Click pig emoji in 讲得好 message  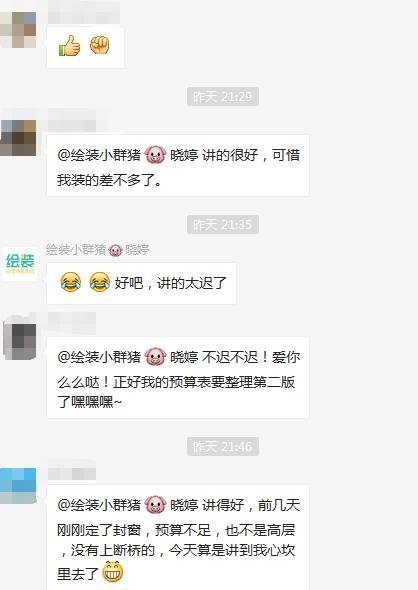pos(155,505)
